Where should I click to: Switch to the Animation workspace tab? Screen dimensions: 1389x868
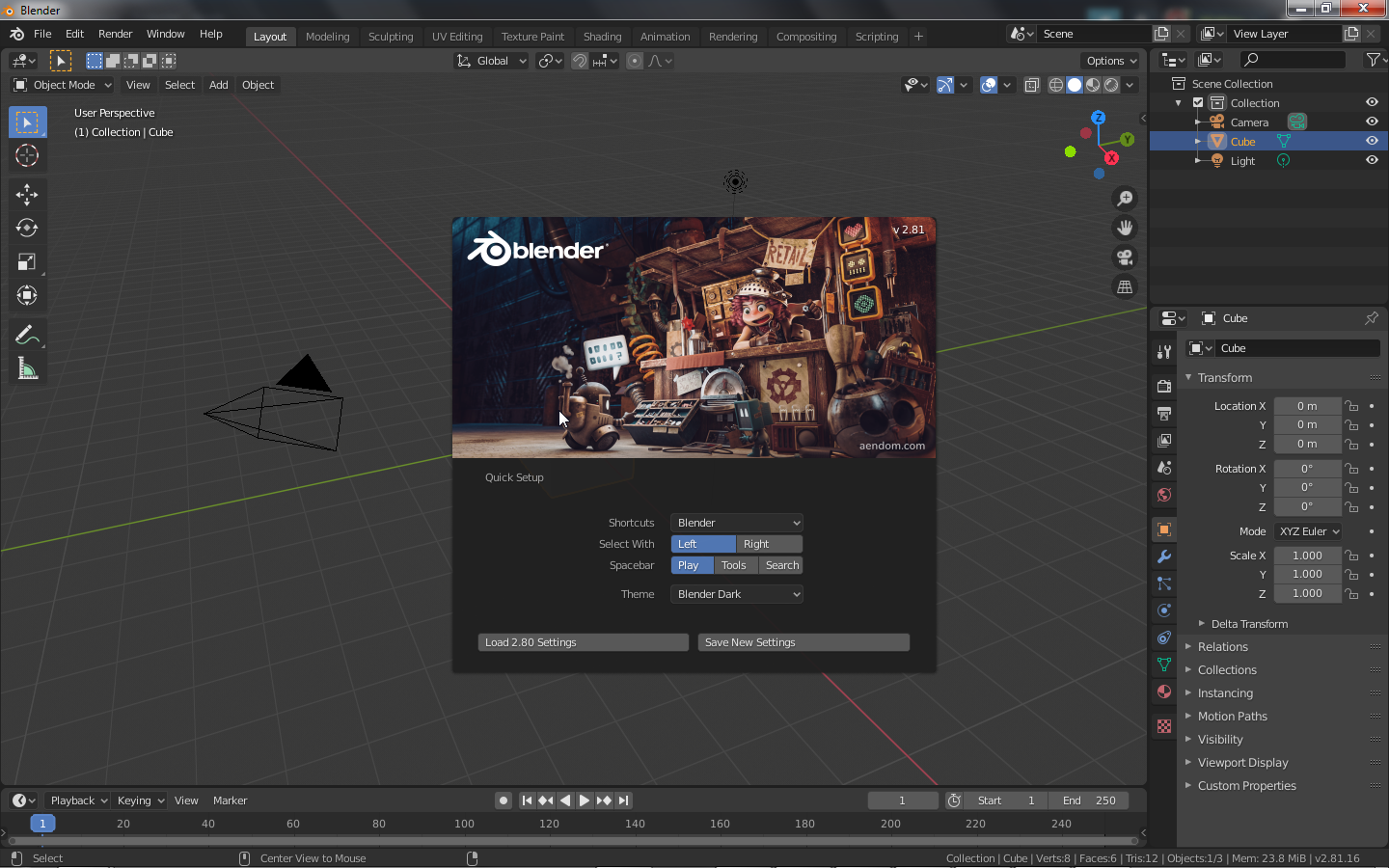click(665, 37)
